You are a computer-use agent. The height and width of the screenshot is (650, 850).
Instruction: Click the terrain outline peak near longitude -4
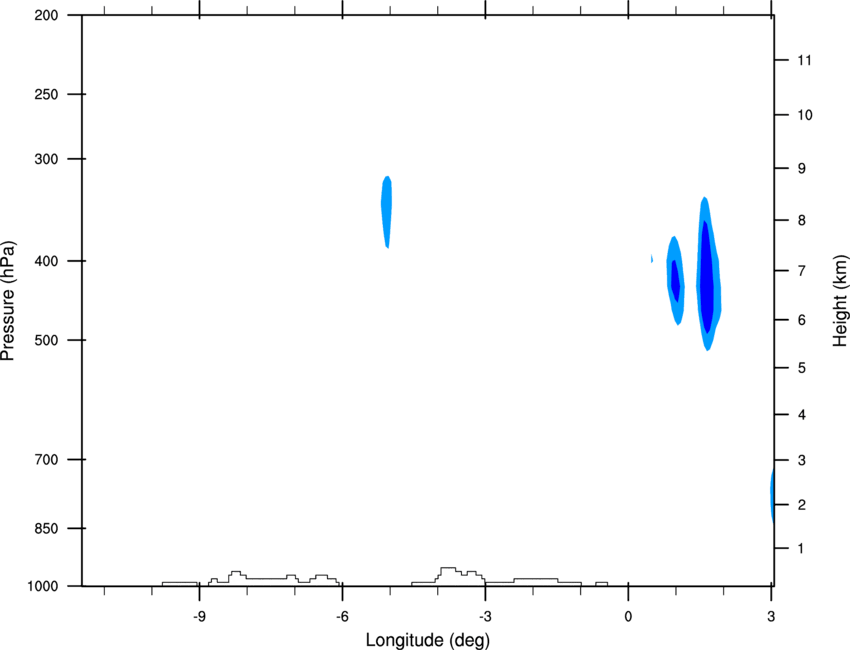coord(448,568)
